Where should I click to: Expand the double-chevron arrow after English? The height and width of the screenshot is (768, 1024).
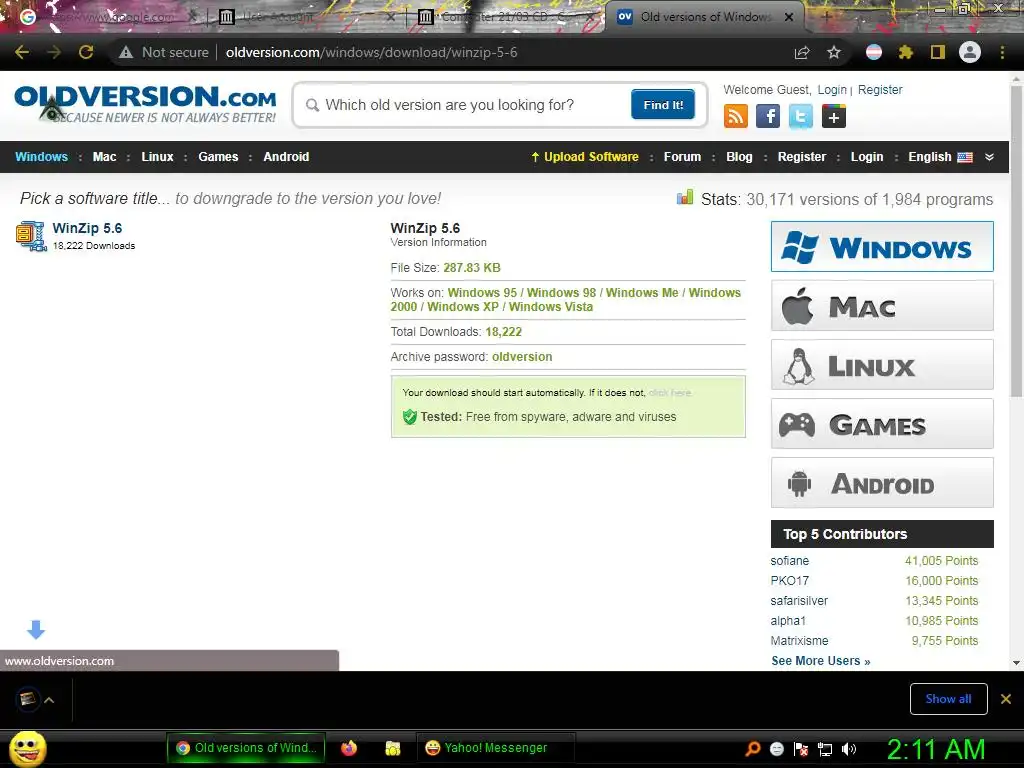(x=989, y=157)
